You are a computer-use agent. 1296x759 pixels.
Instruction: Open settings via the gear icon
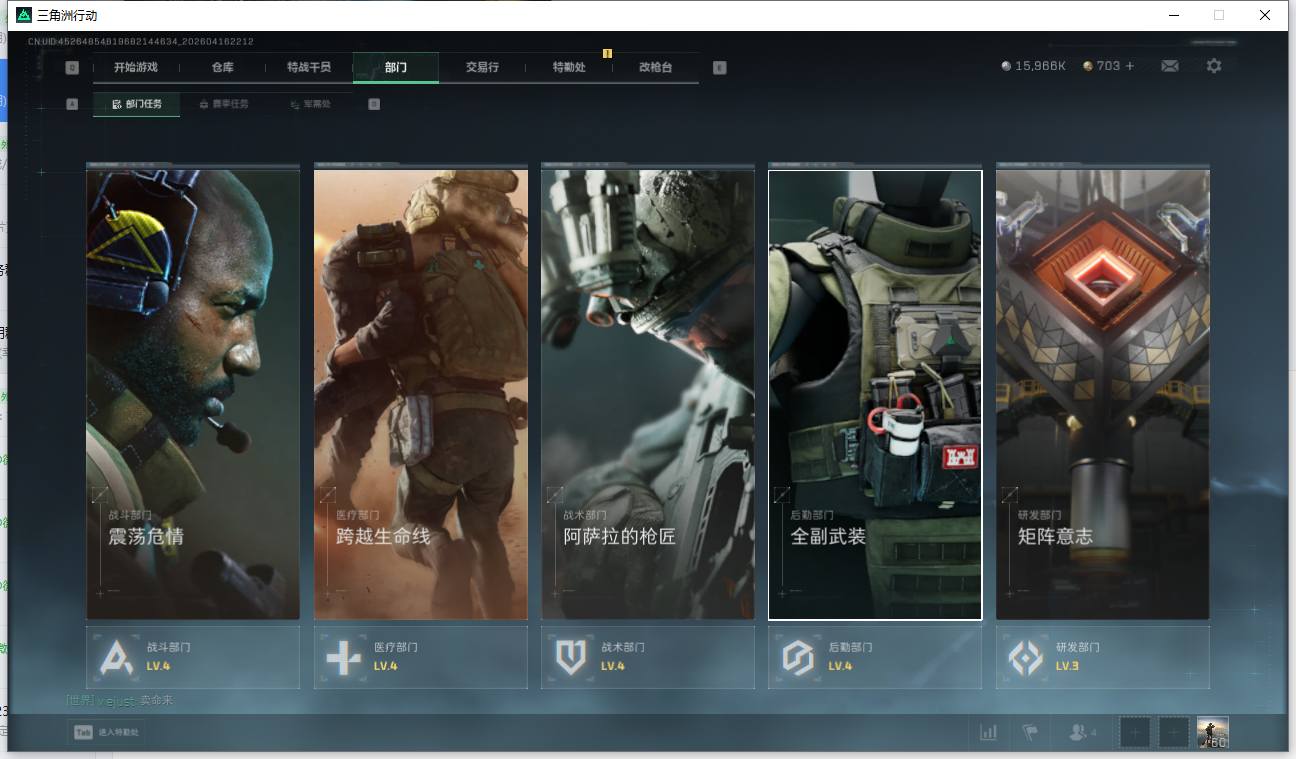(x=1213, y=66)
